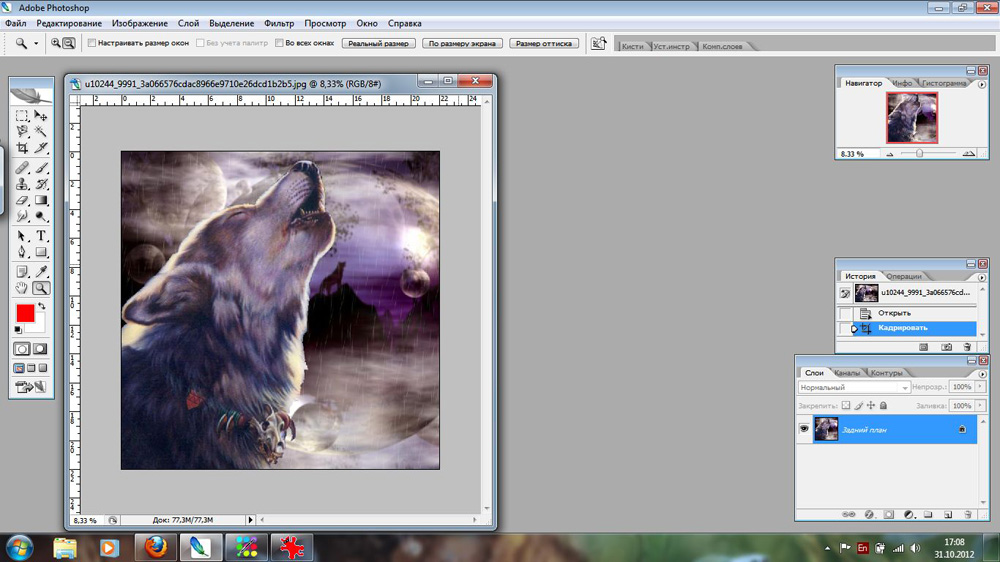Click Zoom Out magnifier in options bar

pyautogui.click(x=69, y=43)
